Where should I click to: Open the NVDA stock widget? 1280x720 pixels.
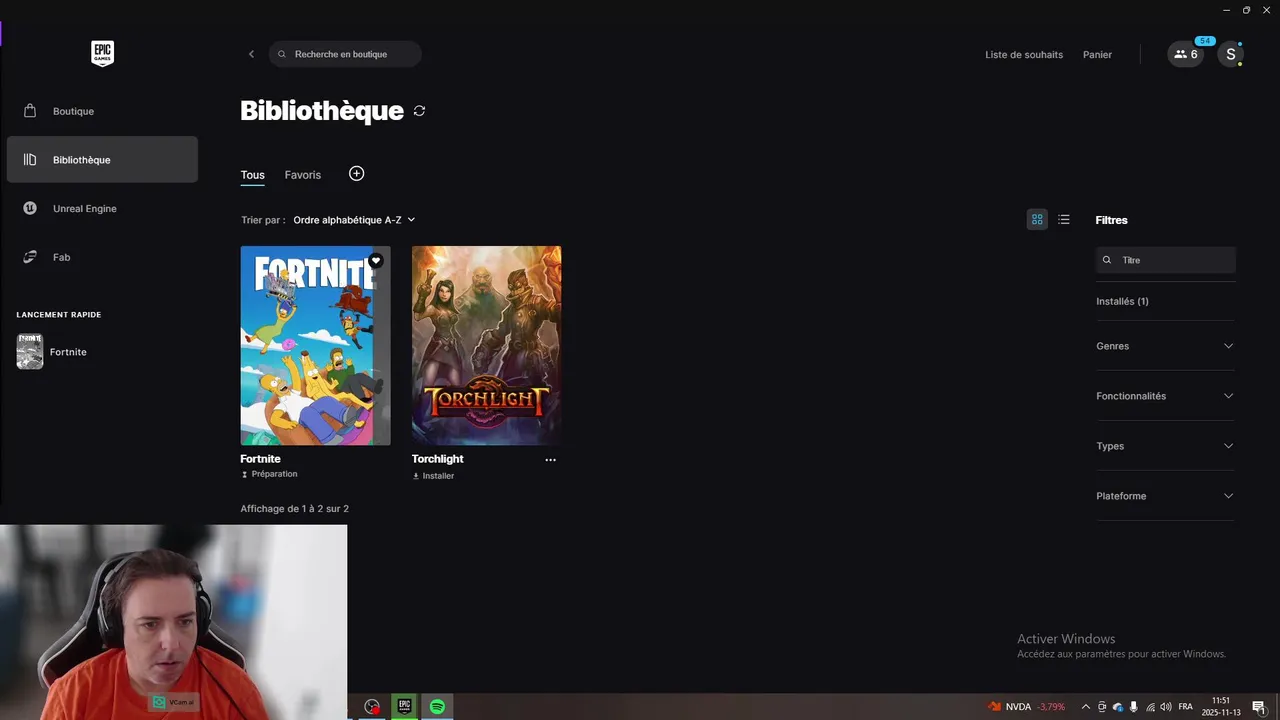tap(1026, 707)
